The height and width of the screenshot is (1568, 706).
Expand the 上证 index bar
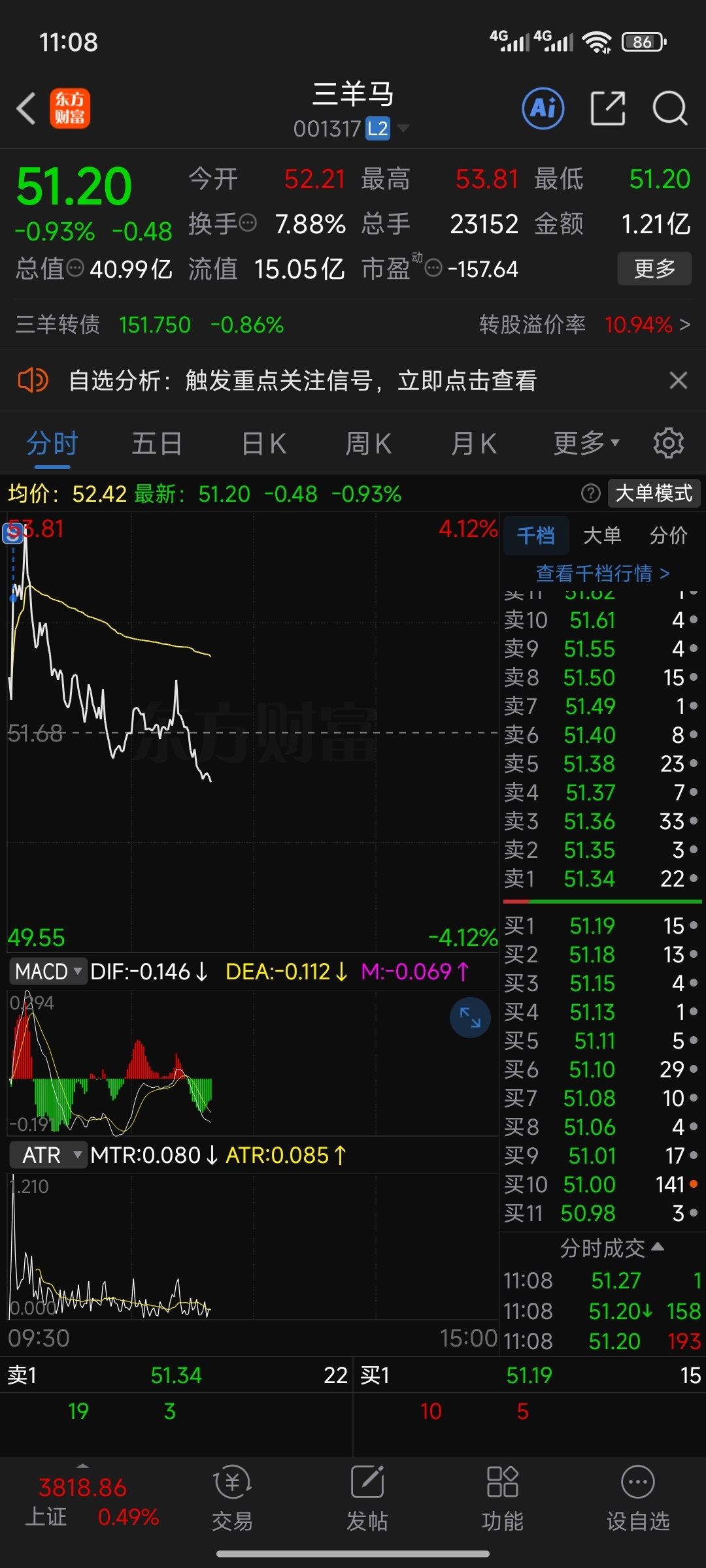82,1465
